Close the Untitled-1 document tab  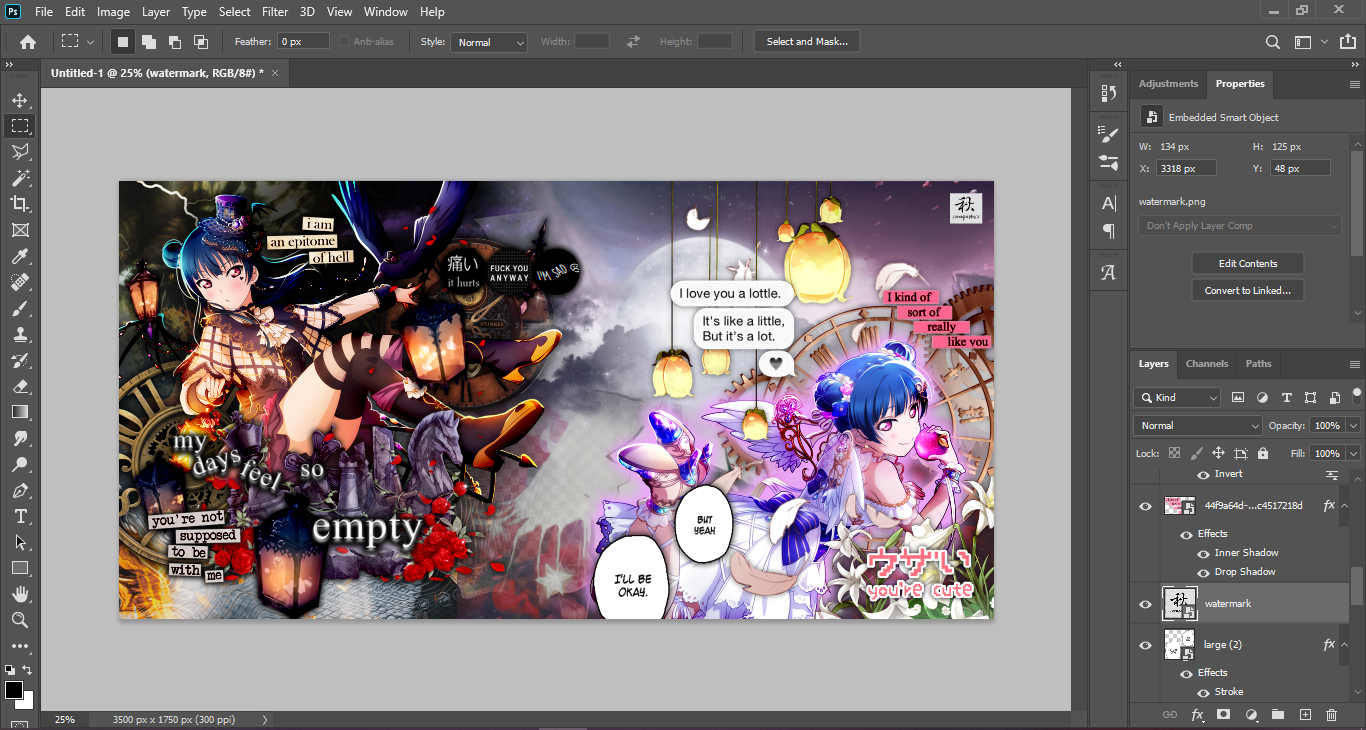coord(275,73)
